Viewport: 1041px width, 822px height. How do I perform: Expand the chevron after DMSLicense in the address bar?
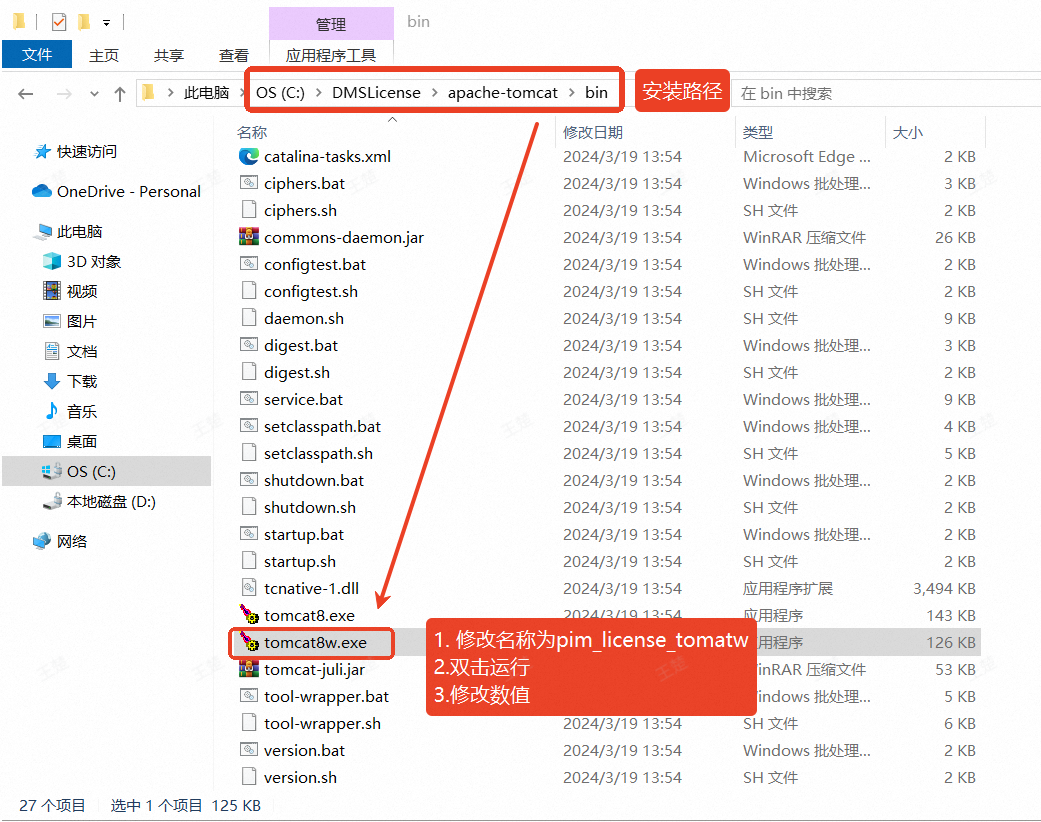click(435, 92)
